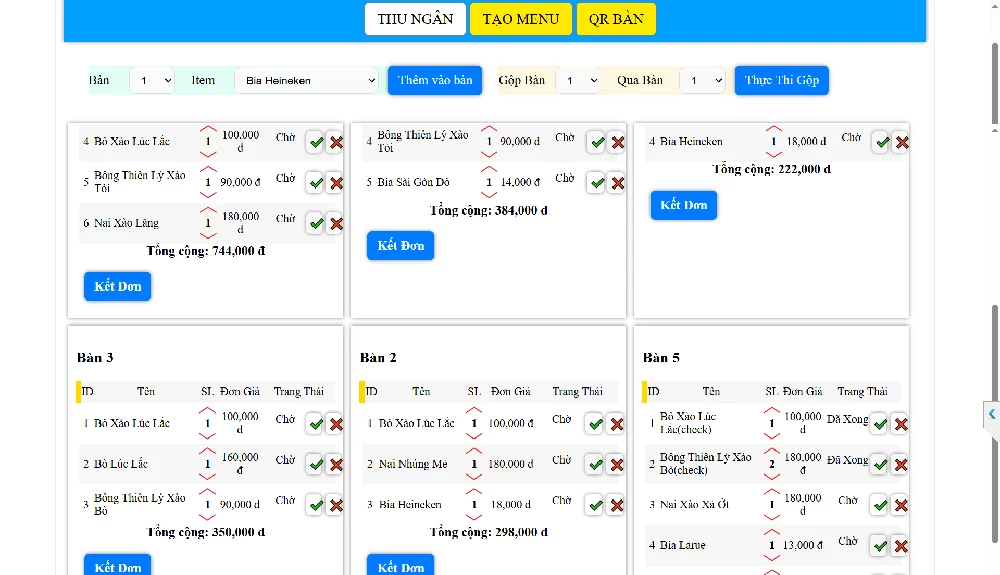Expand the side panel chevron at right edge
Viewport: 1000px width, 575px height.
991,414
